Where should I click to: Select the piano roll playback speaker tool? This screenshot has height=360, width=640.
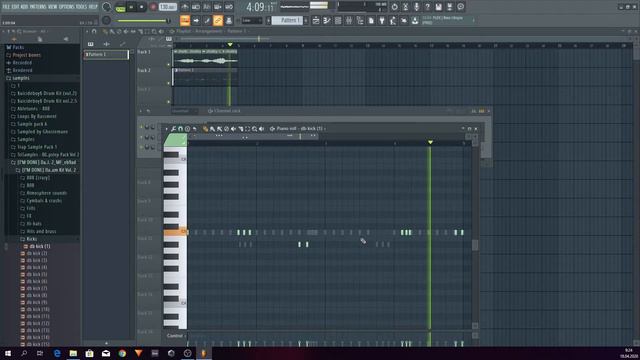[x=261, y=129]
